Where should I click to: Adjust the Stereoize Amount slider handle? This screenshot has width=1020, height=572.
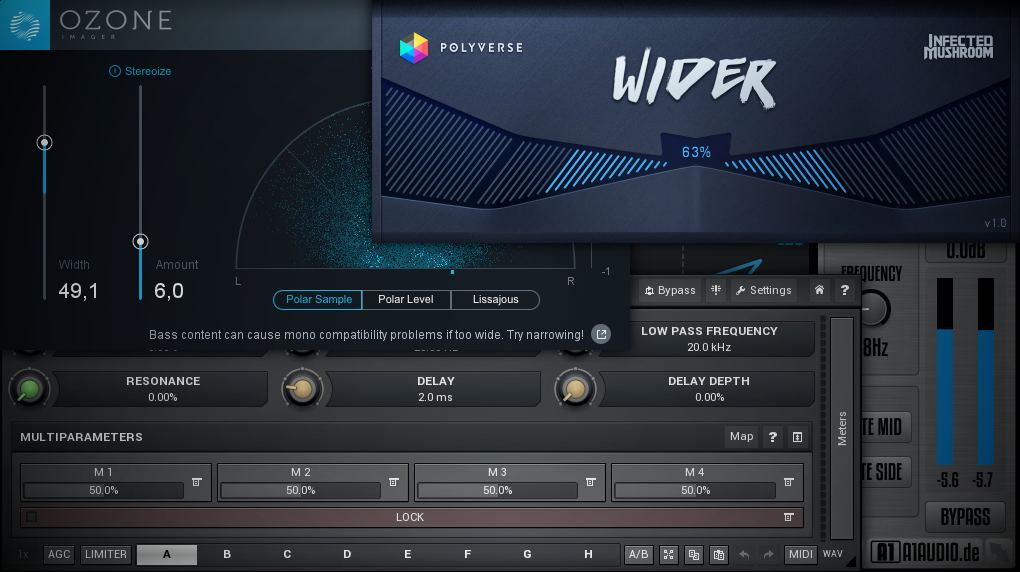pyautogui.click(x=141, y=241)
